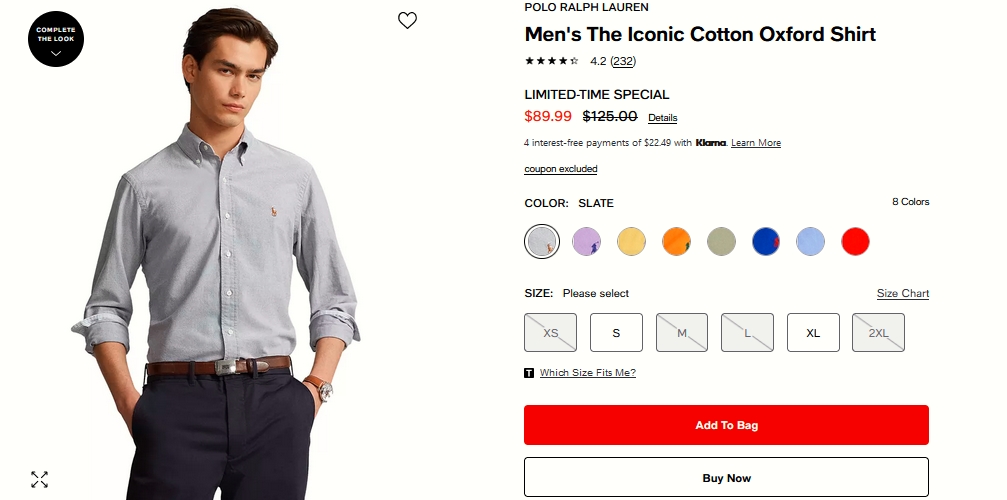Select unavailable size M option
The height and width of the screenshot is (500, 1007).
[682, 333]
